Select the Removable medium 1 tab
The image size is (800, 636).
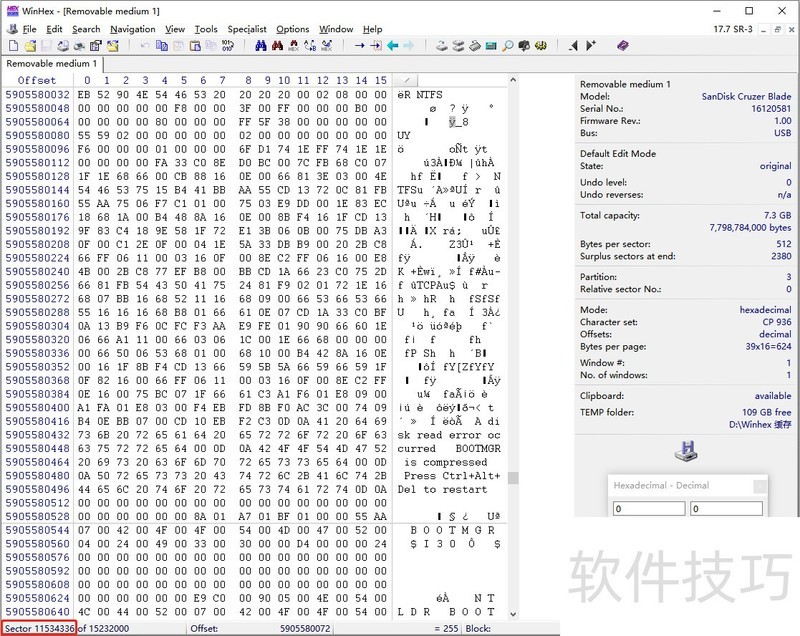point(53,63)
